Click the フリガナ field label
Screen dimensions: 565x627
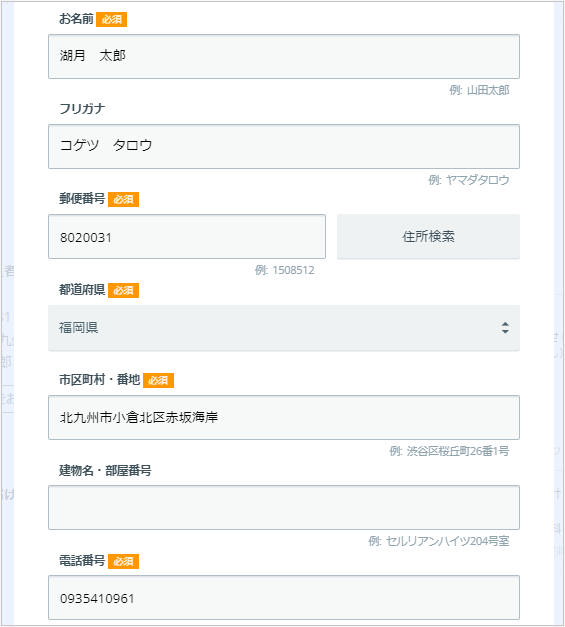pyautogui.click(x=82, y=109)
